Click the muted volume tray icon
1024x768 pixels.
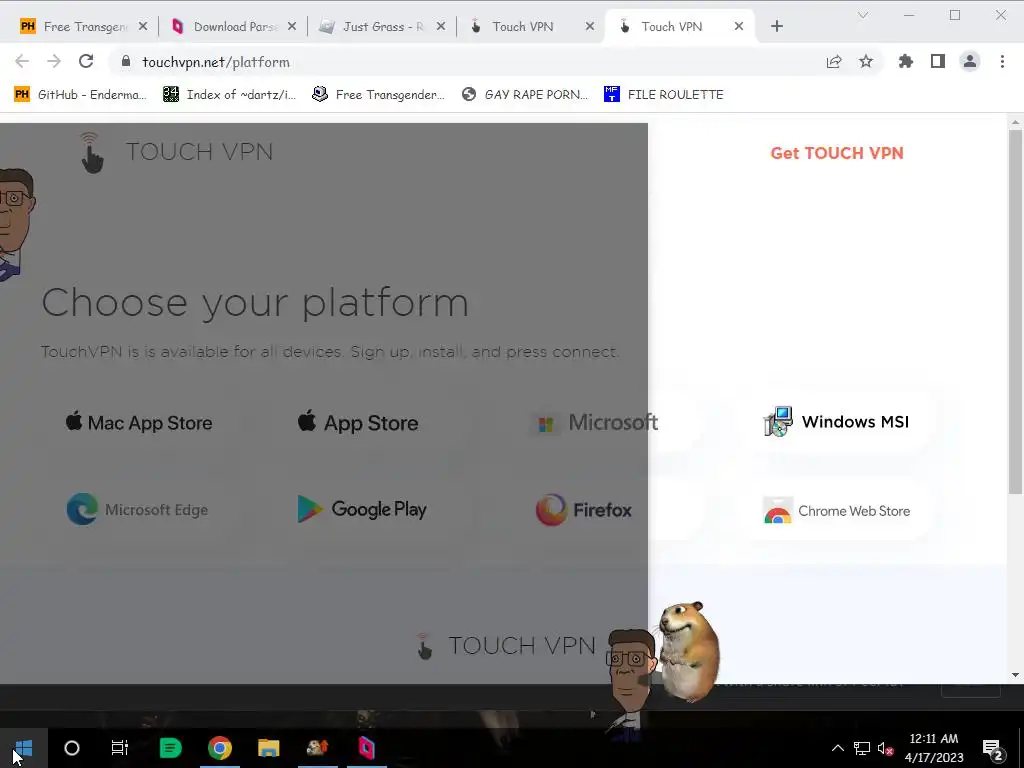[x=886, y=748]
